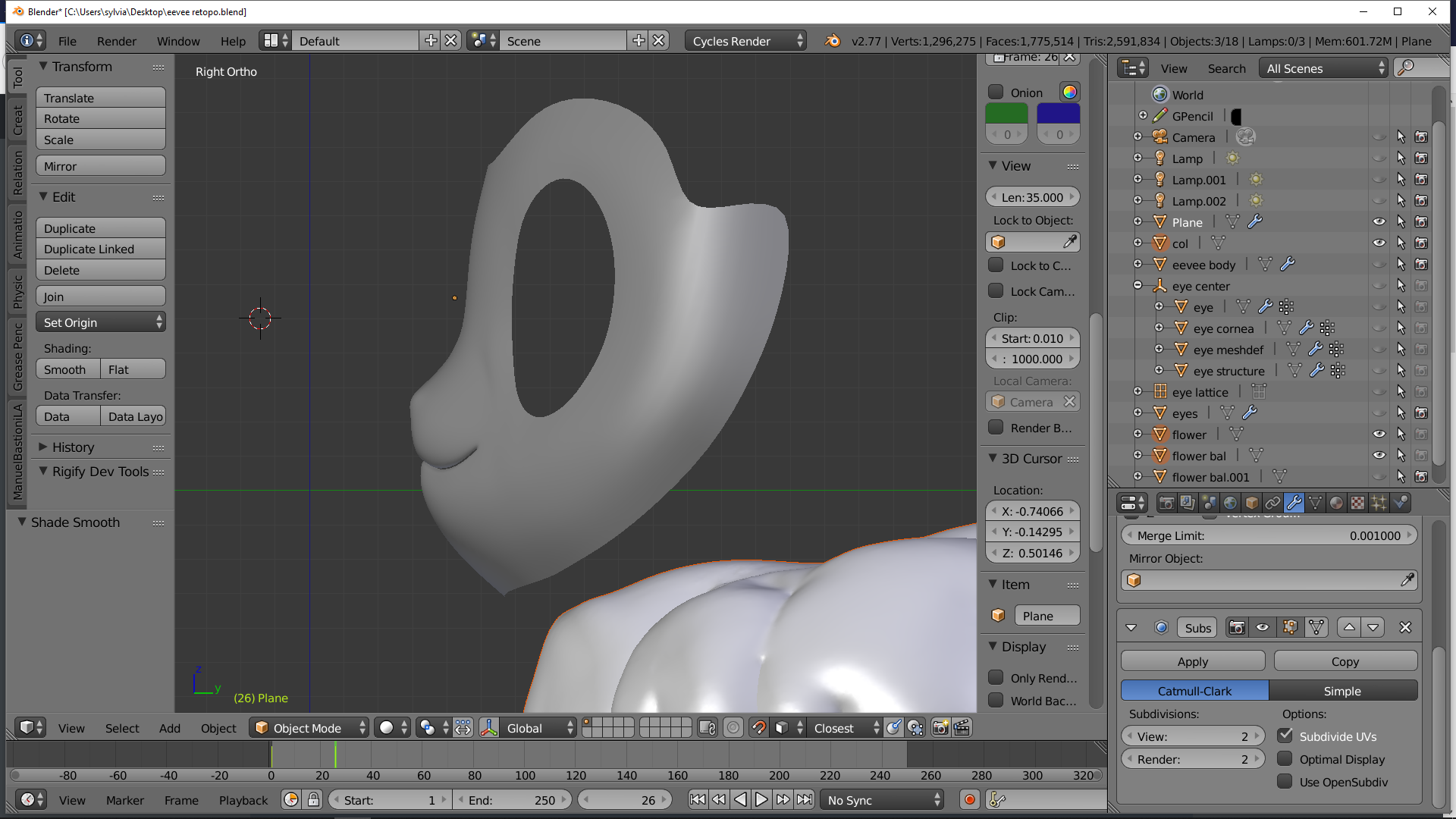Viewport: 1456px width, 819px height.
Task: Remove the Subsurf modifier with X
Action: tap(1405, 628)
